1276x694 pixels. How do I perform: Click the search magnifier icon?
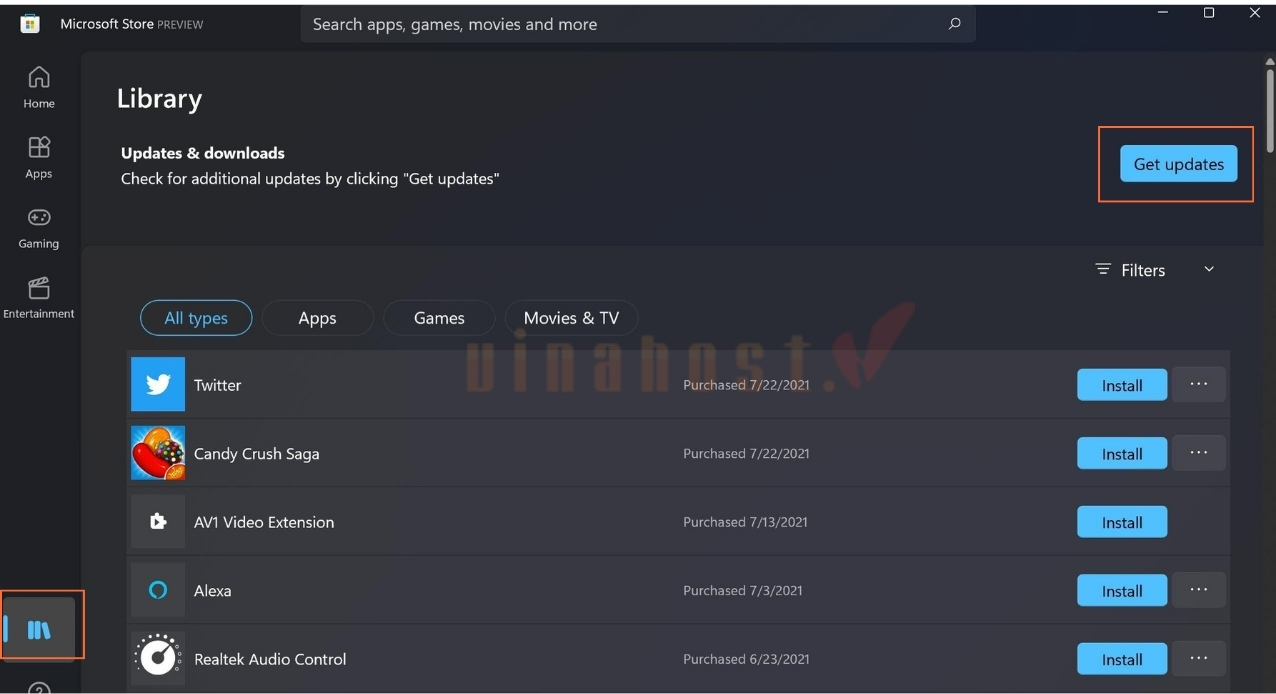[955, 24]
